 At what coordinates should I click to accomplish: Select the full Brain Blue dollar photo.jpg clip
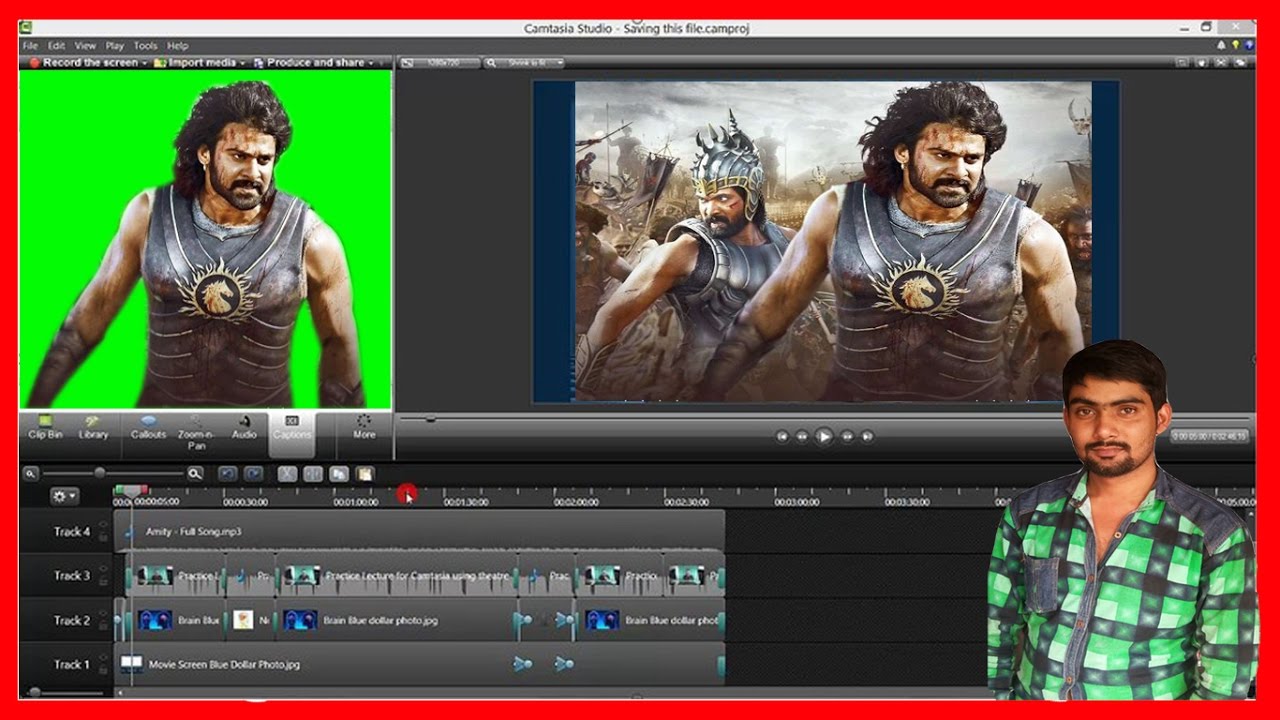click(398, 620)
